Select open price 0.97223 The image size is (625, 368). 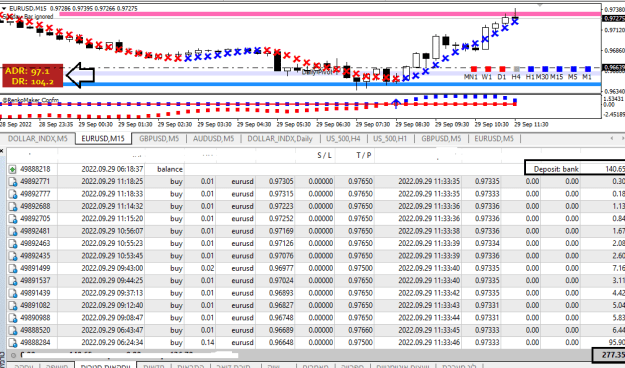pyautogui.click(x=281, y=207)
